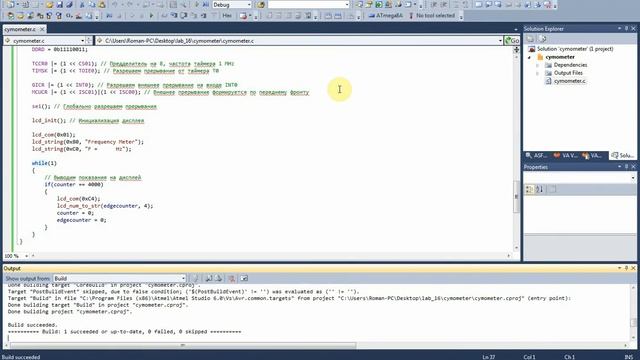The height and width of the screenshot is (360, 640).
Task: Toggle auto-hide pin on Properties panel
Action: pyautogui.click(x=627, y=167)
